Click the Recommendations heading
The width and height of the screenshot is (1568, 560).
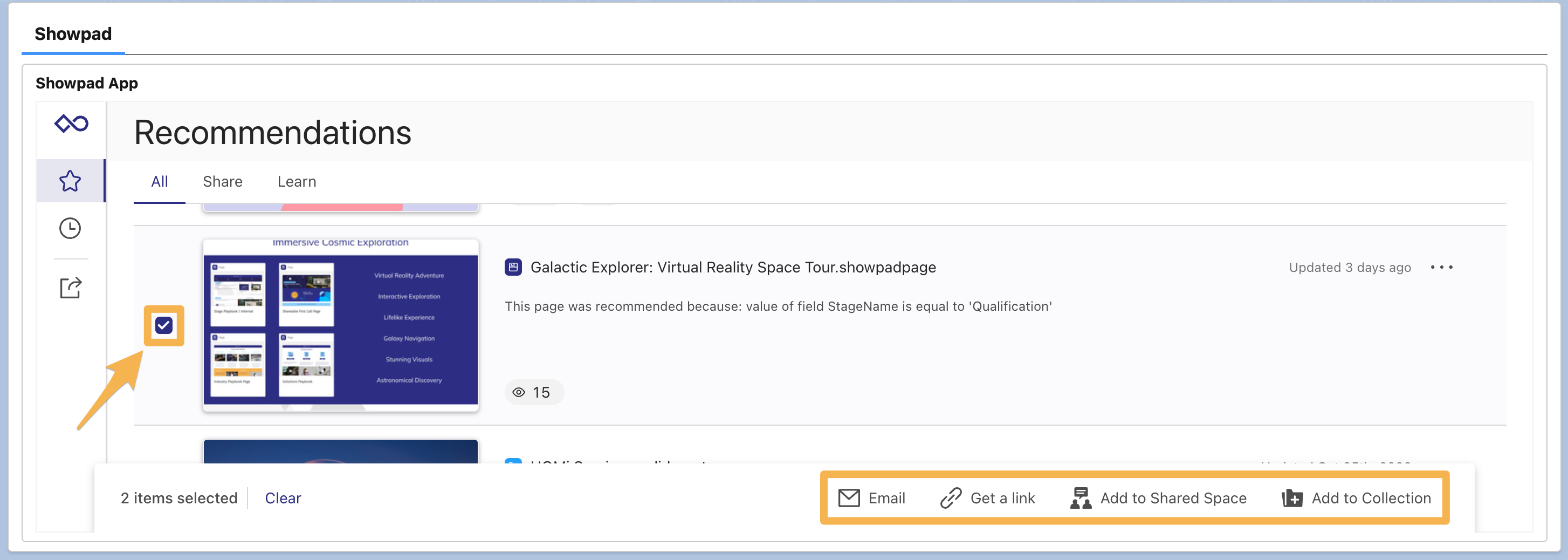(273, 132)
